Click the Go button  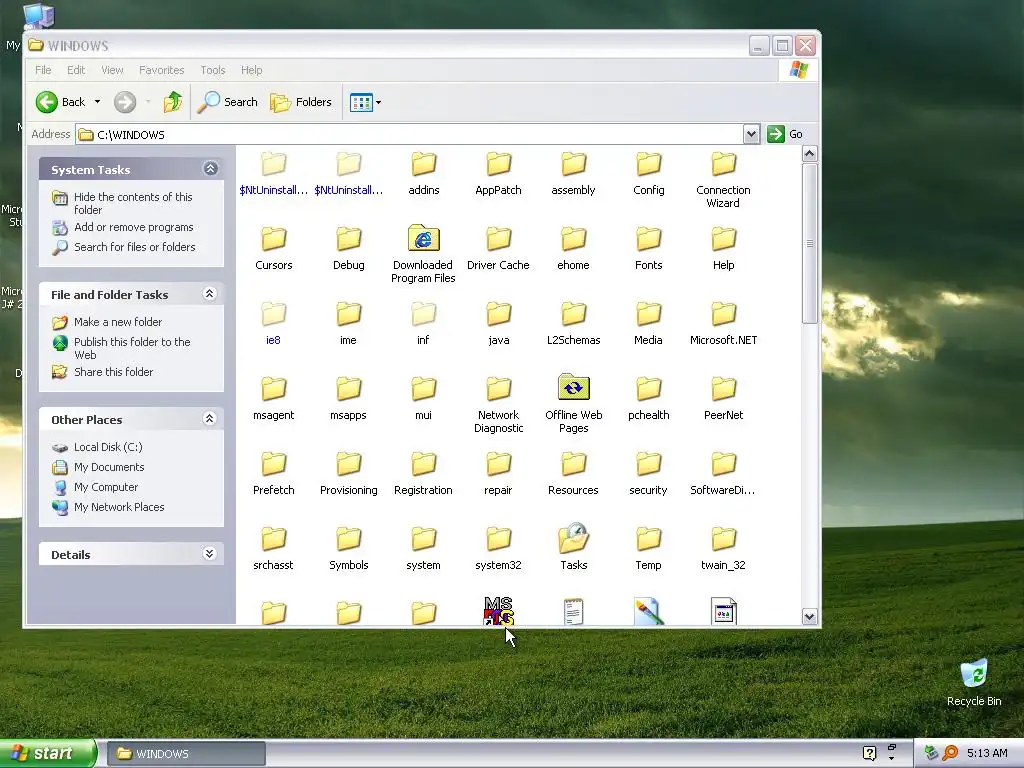[784, 134]
